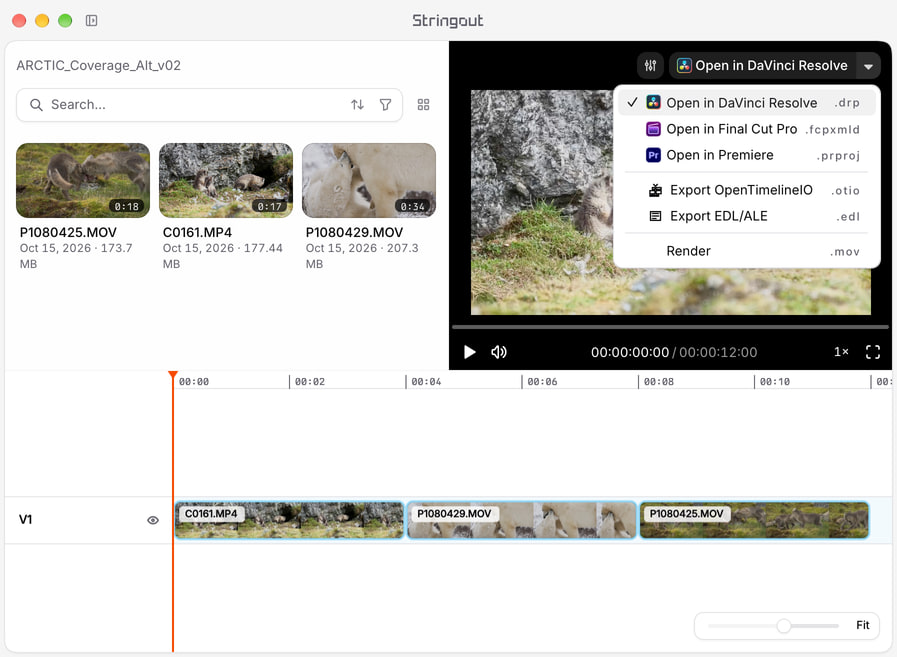Expand the export options dropdown arrow
The image size is (897, 657).
point(868,66)
